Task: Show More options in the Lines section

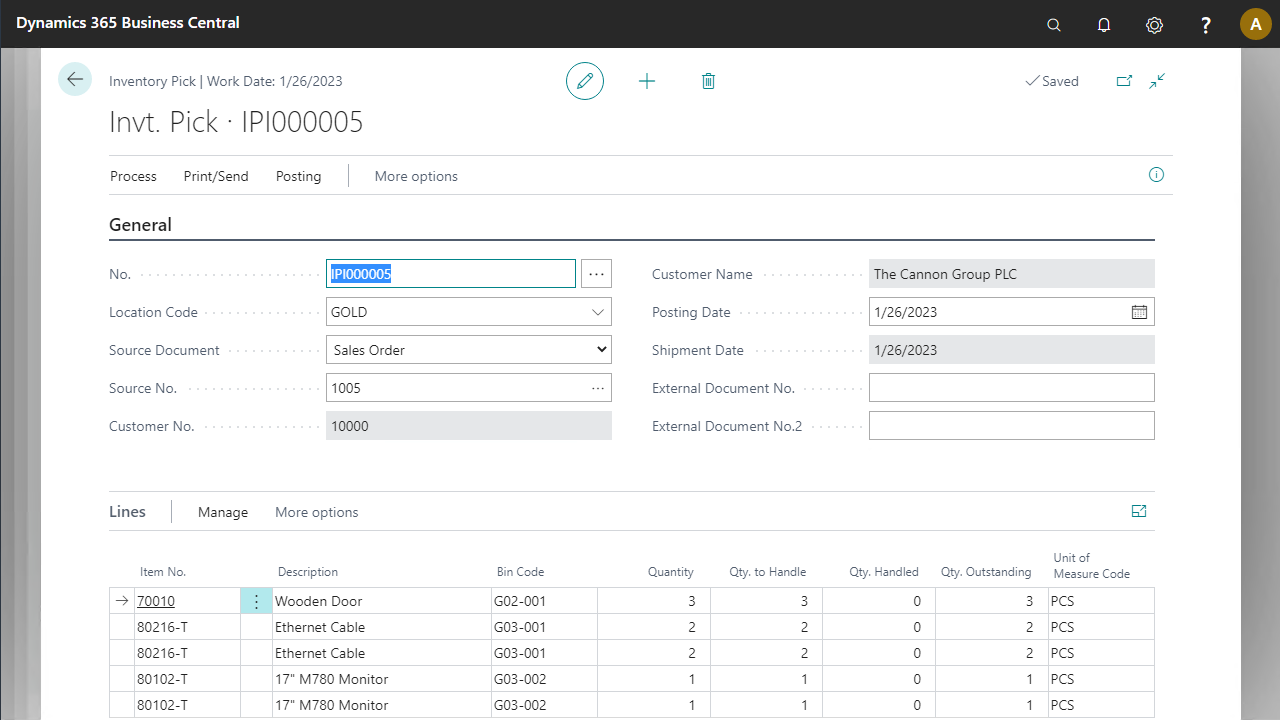Action: coord(316,512)
